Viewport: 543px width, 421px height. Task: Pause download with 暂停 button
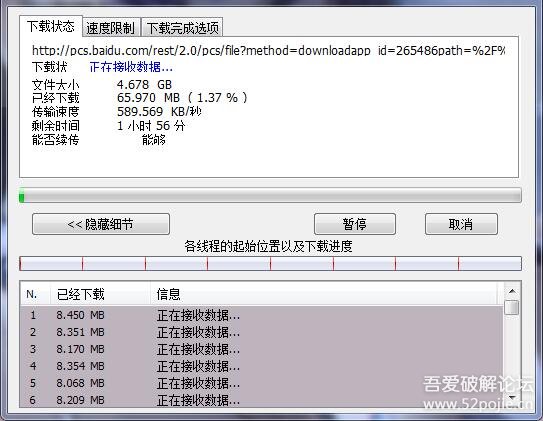(355, 224)
